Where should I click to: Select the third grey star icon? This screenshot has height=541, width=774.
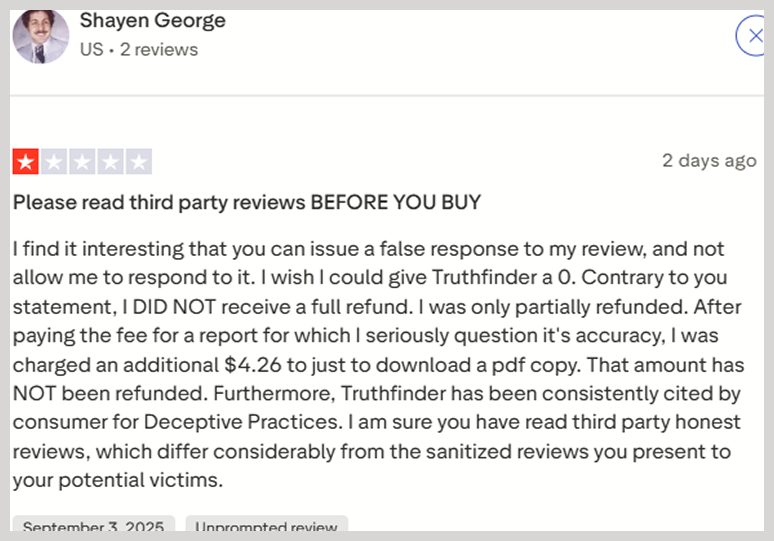pos(82,161)
